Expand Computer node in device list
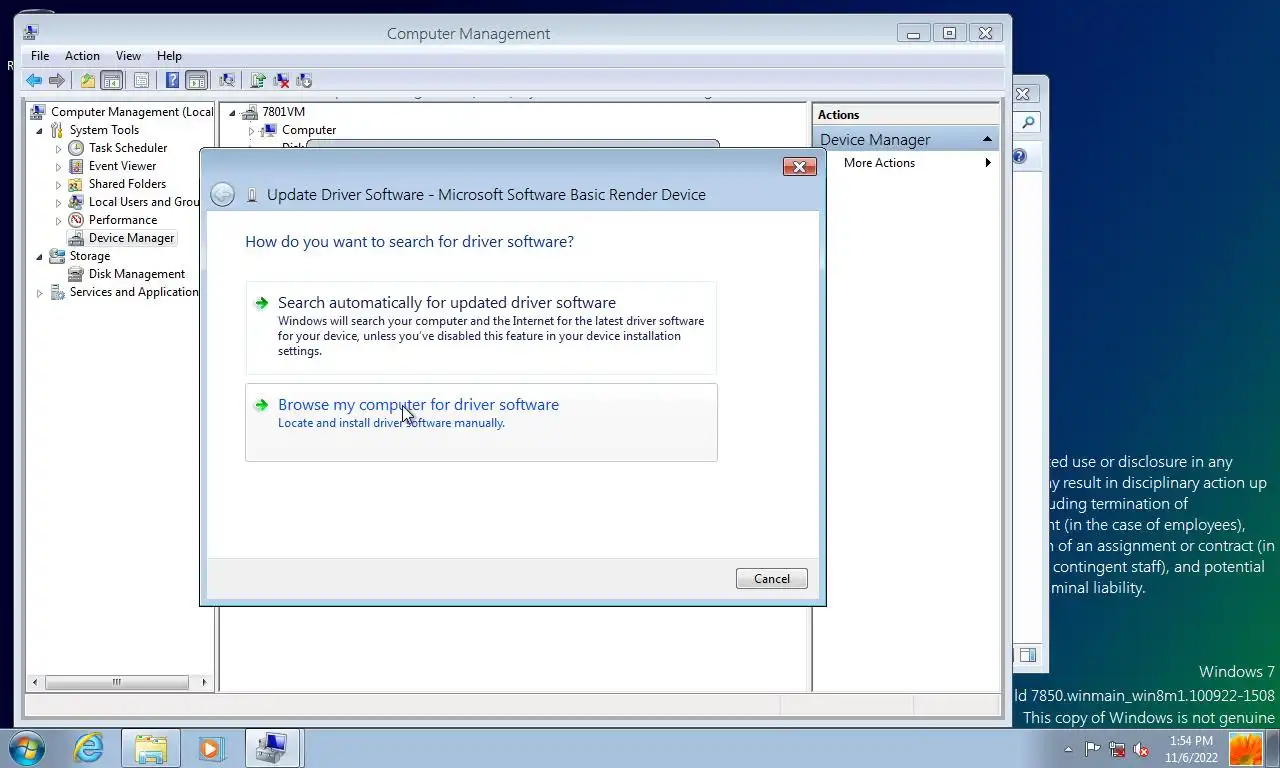 (251, 130)
